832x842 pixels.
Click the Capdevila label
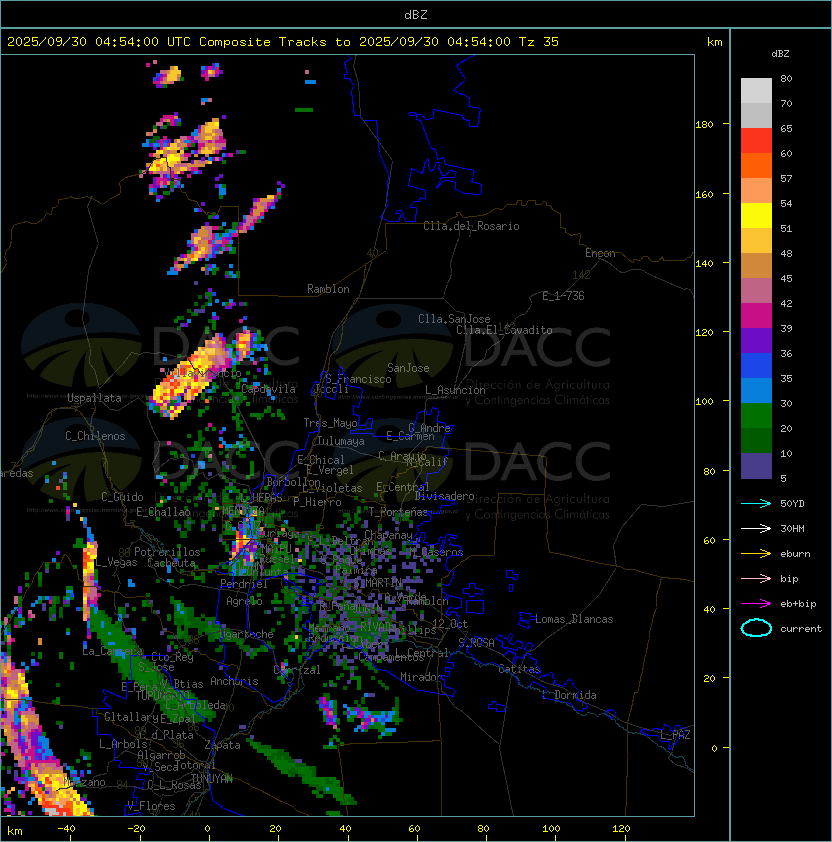coord(268,389)
